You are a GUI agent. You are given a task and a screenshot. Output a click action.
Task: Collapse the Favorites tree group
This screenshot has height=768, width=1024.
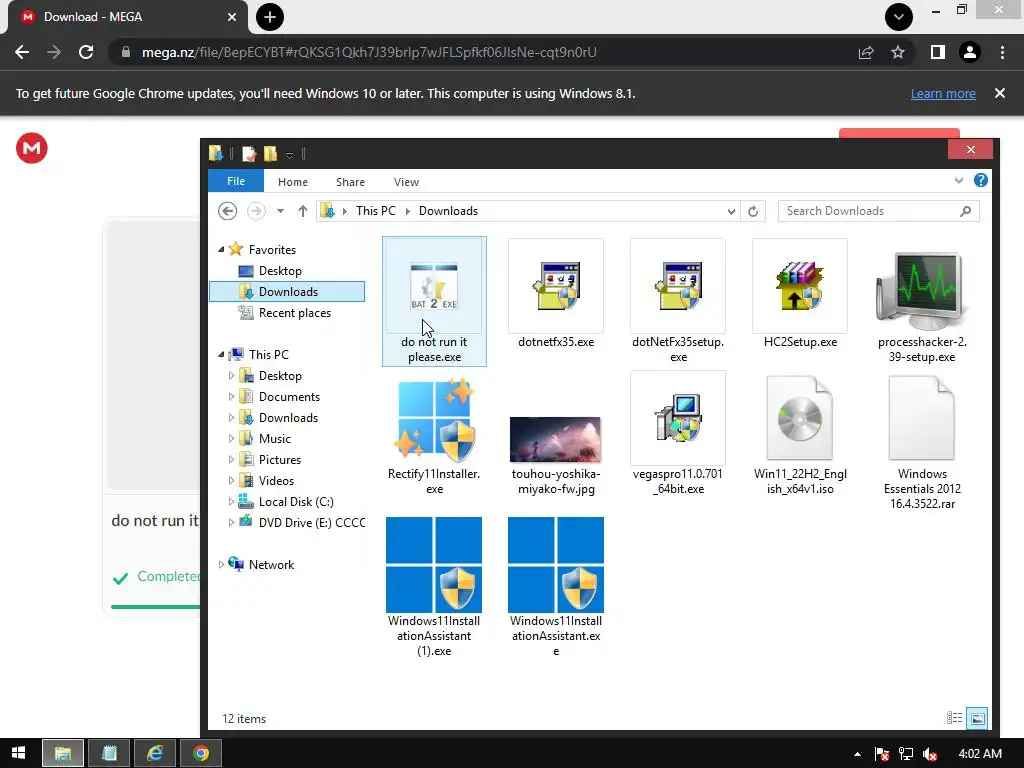(221, 249)
